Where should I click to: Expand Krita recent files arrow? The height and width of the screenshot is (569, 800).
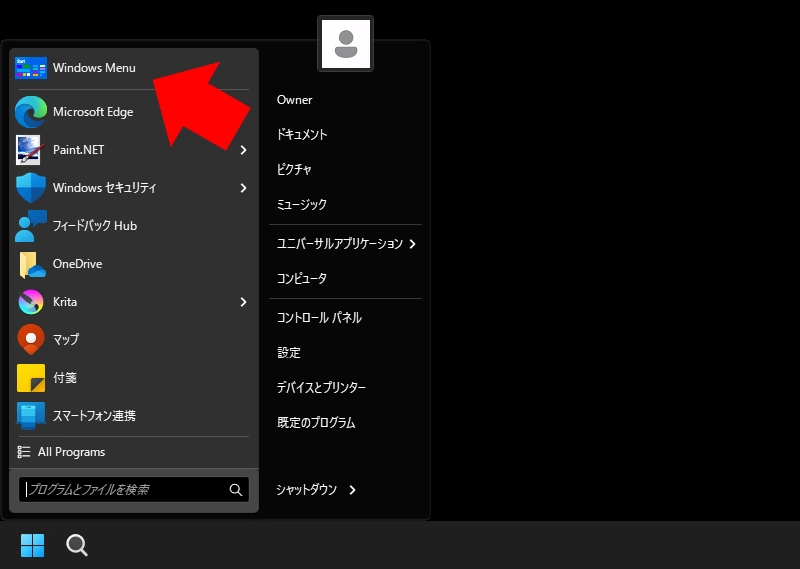coord(243,302)
